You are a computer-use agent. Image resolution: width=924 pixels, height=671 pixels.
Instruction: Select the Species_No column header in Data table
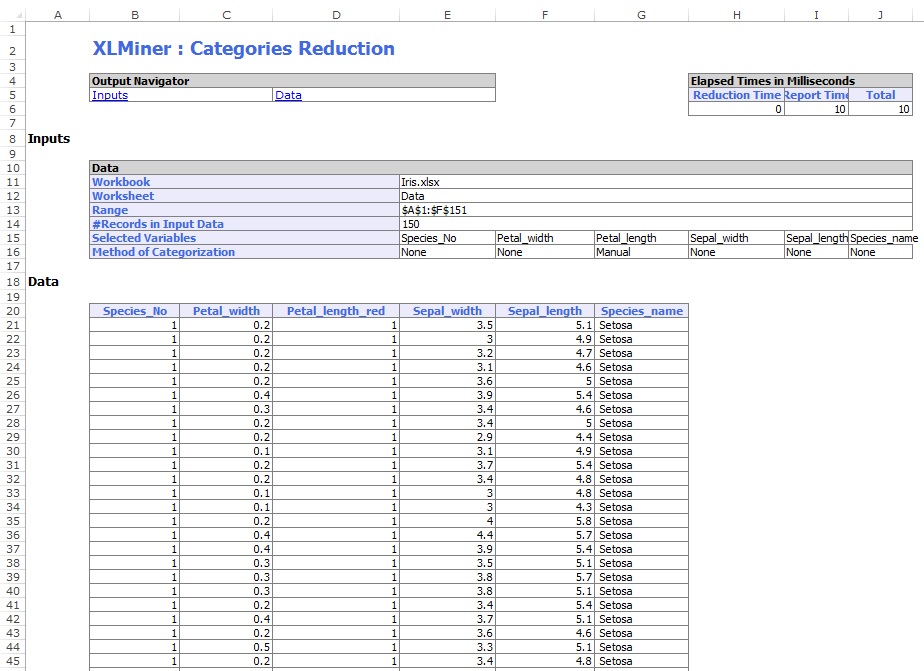pyautogui.click(x=135, y=311)
